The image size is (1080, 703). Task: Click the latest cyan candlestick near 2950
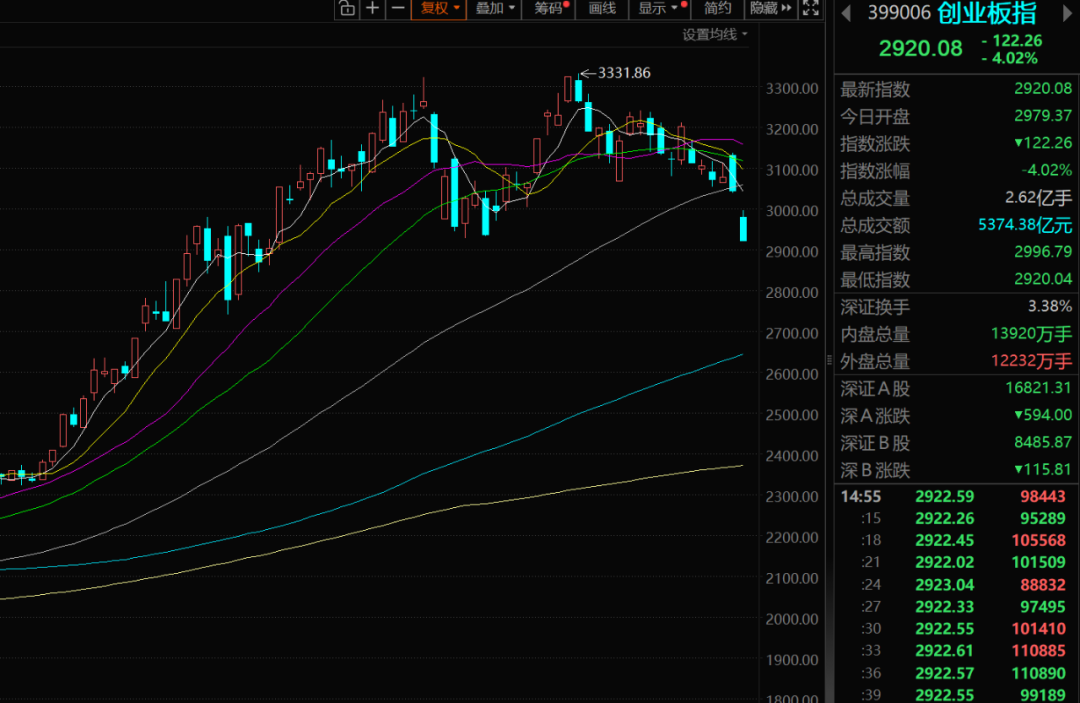coord(744,228)
